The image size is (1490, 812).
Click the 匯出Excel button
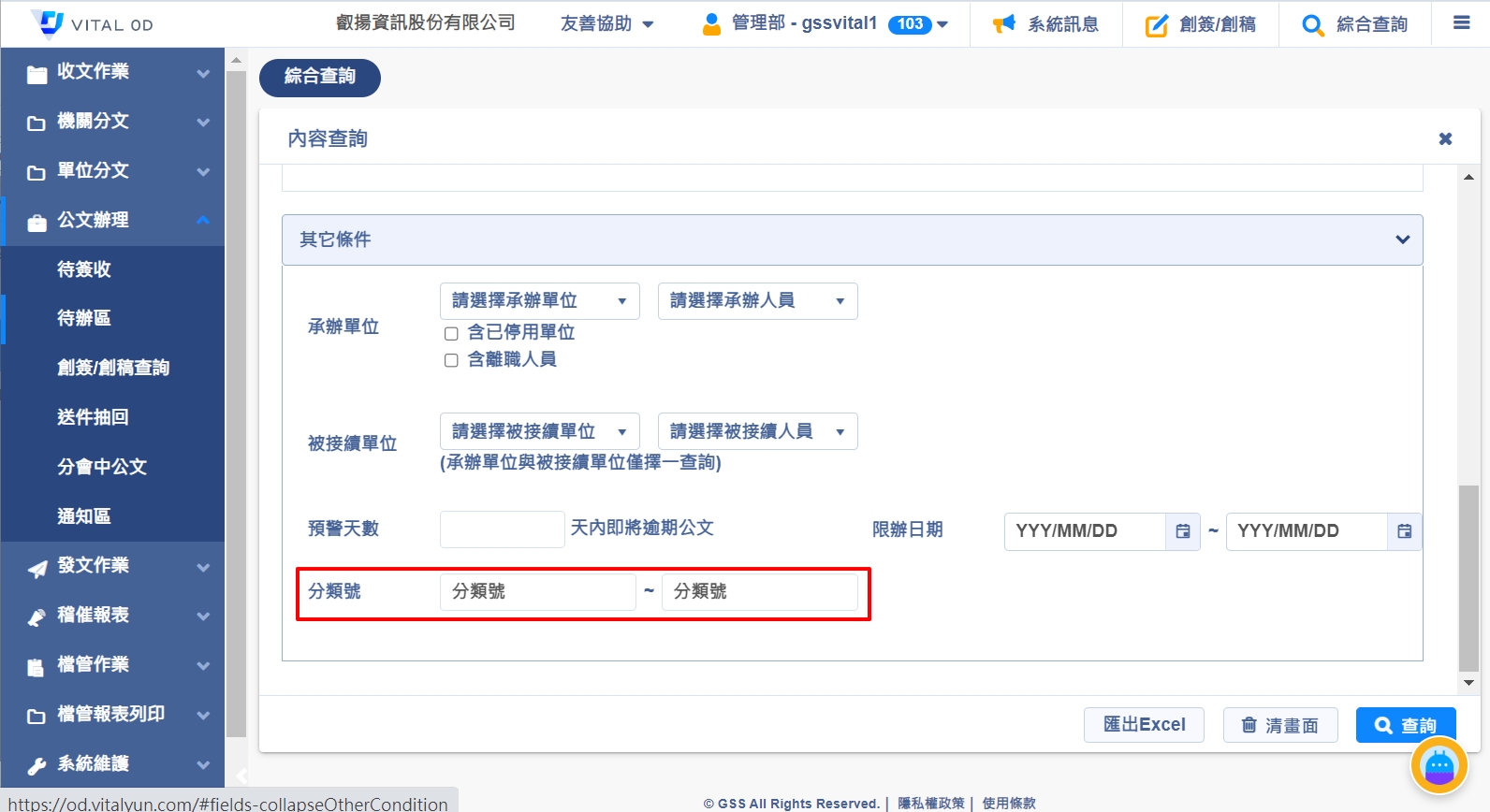click(1144, 725)
